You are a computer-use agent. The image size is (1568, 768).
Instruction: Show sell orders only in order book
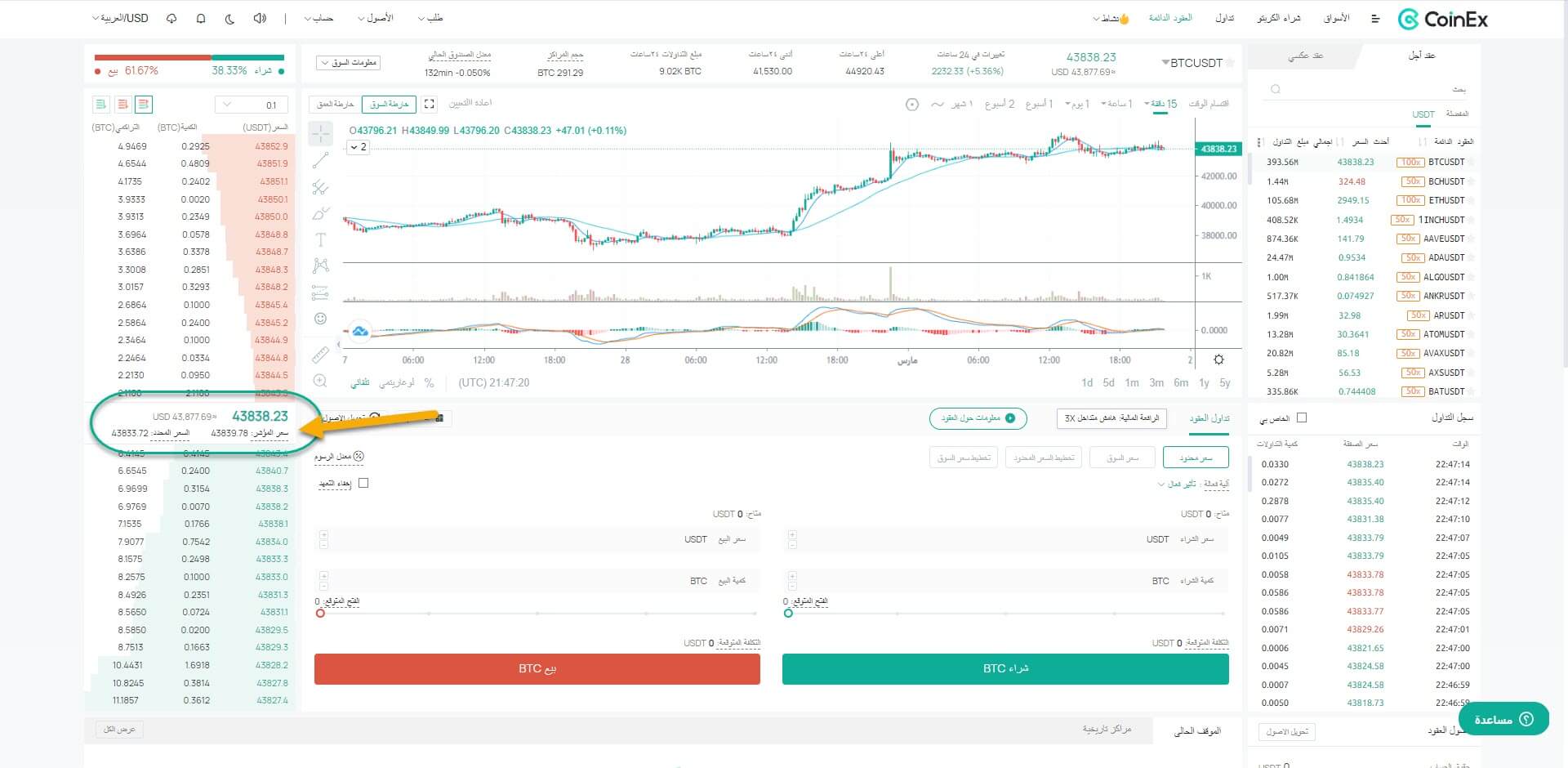(x=122, y=105)
